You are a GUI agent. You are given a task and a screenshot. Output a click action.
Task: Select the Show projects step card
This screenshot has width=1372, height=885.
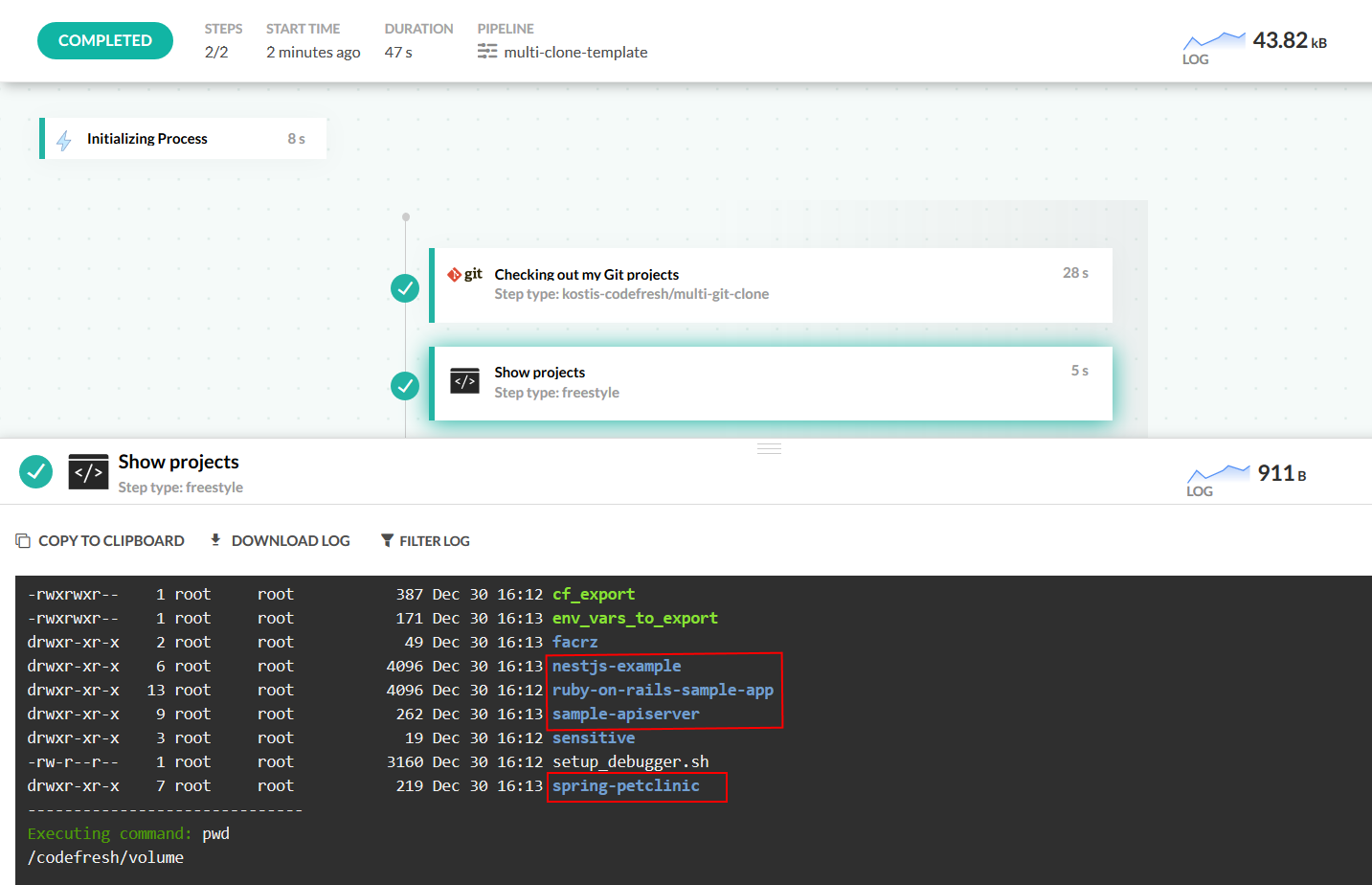[771, 383]
